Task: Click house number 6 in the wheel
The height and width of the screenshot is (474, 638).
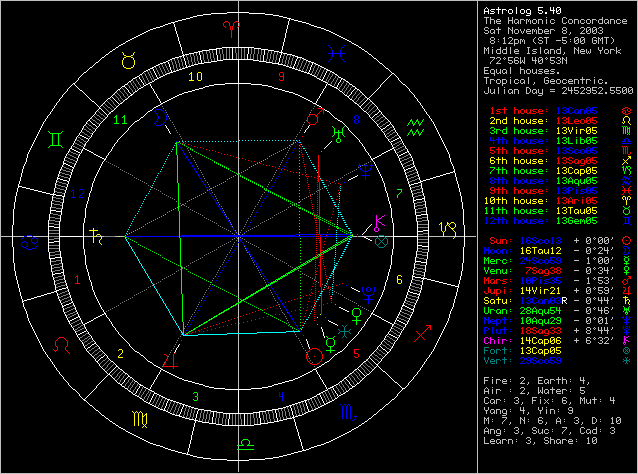Action: tap(399, 280)
